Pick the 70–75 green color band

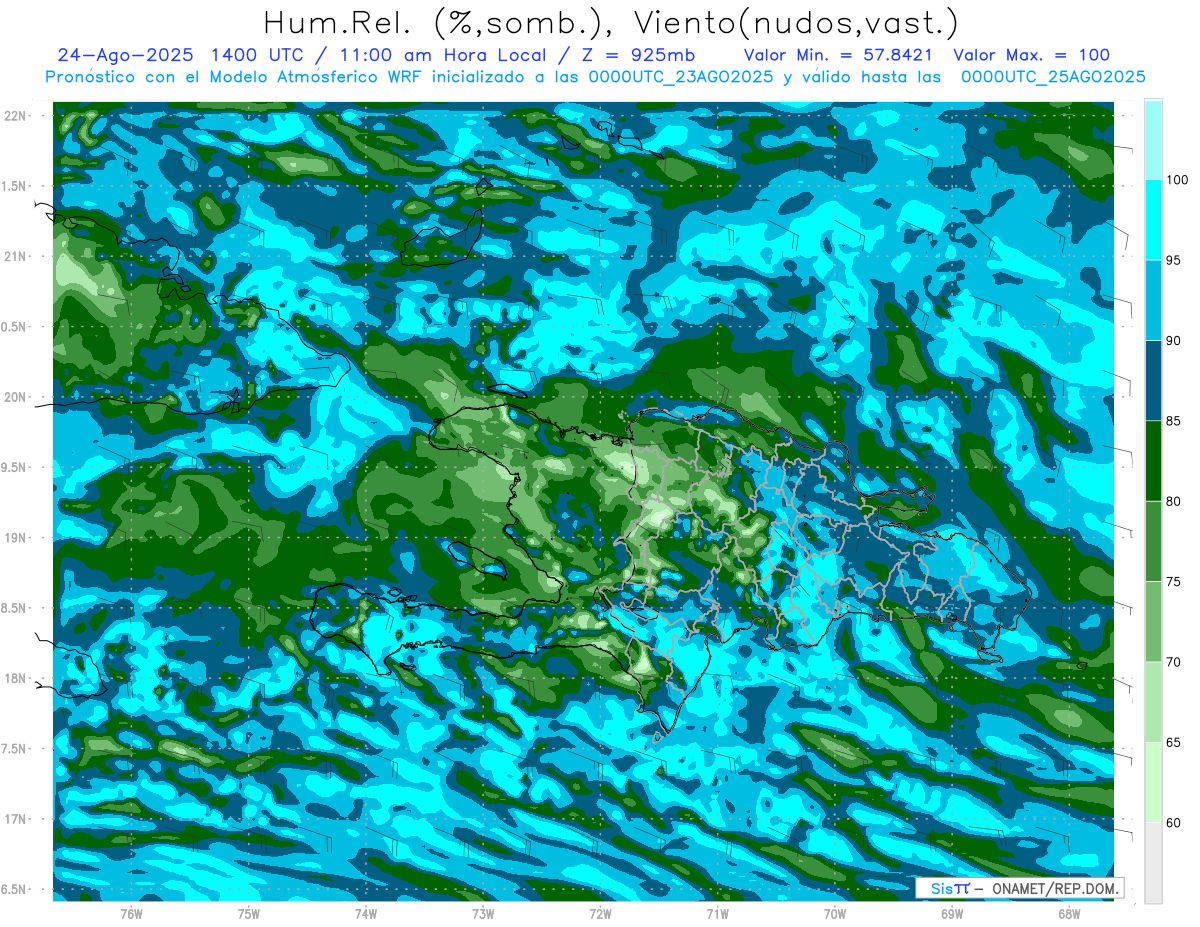(1153, 621)
